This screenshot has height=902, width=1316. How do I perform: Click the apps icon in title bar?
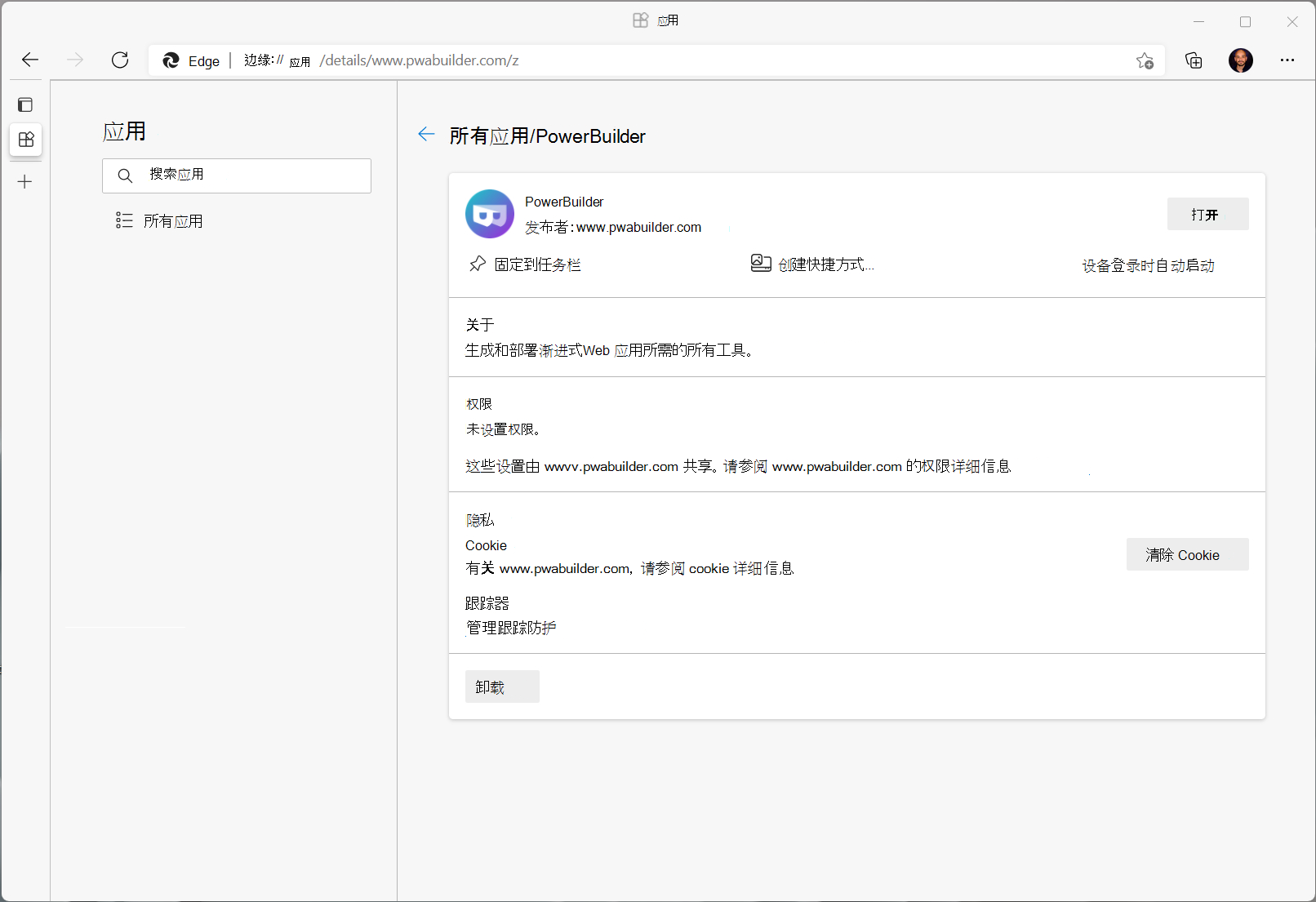[x=641, y=20]
